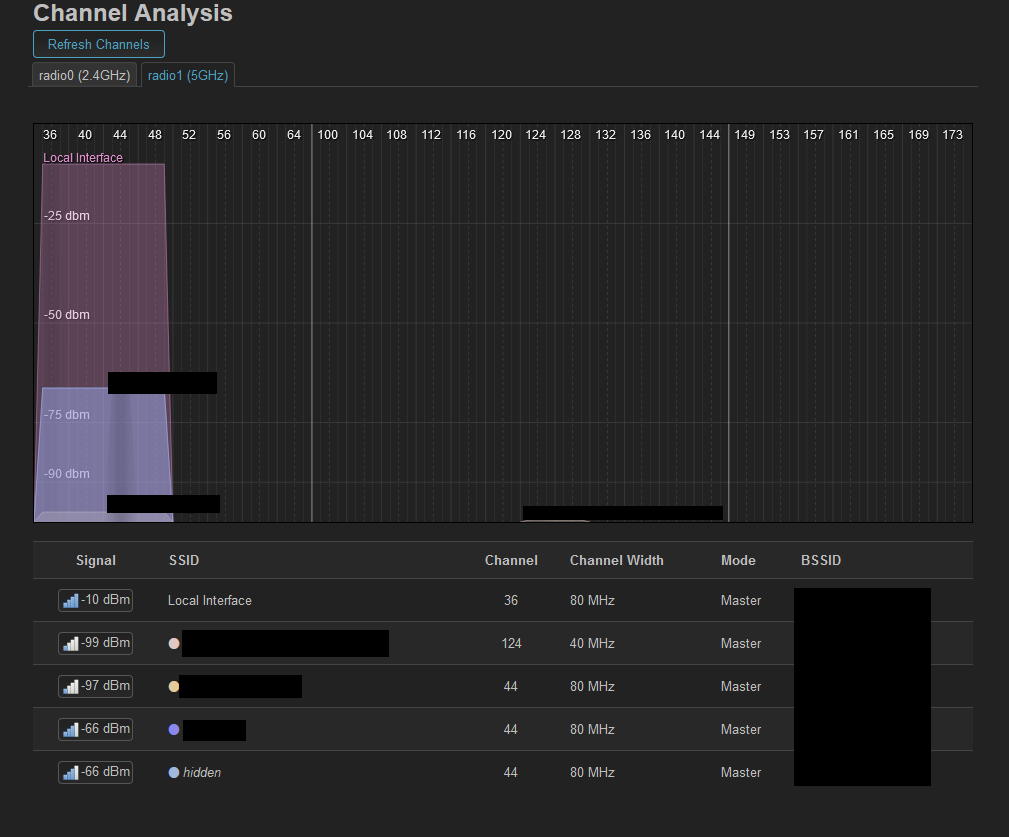
Task: Click signal icon in the hidden SSID row
Action: 70,773
